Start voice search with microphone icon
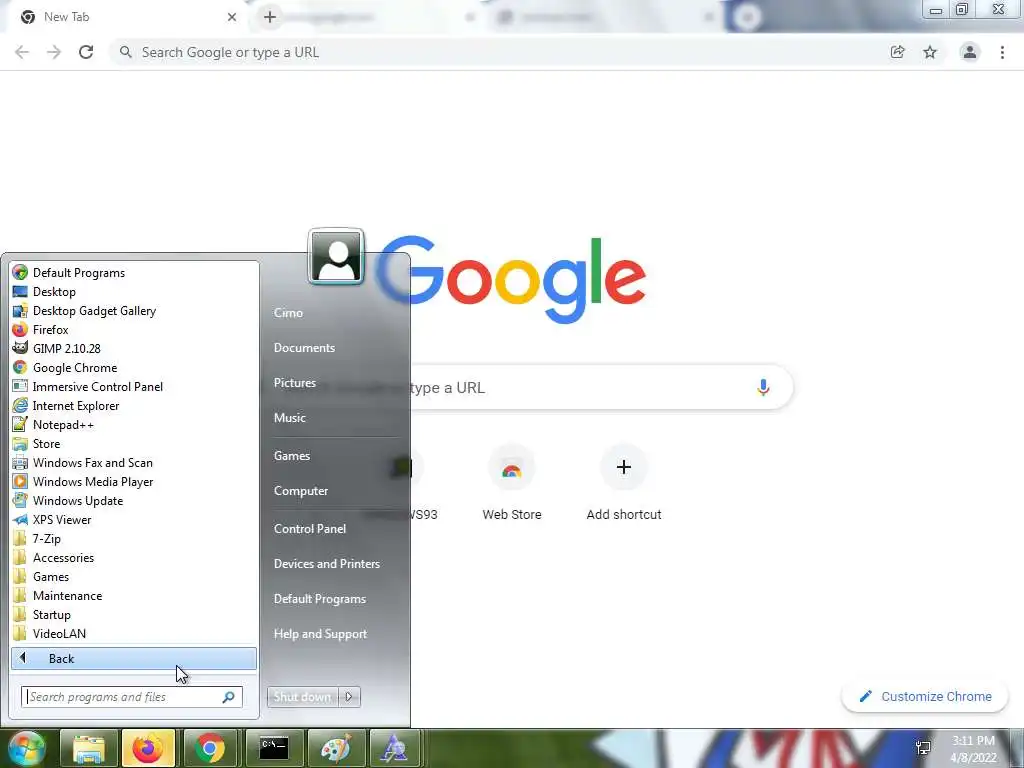The width and height of the screenshot is (1024, 768). coord(763,387)
